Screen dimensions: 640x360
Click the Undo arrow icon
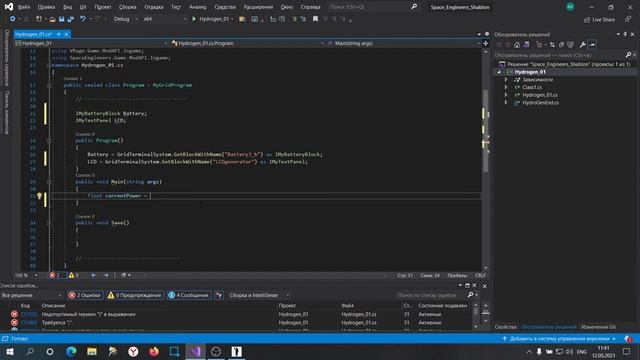click(x=83, y=19)
